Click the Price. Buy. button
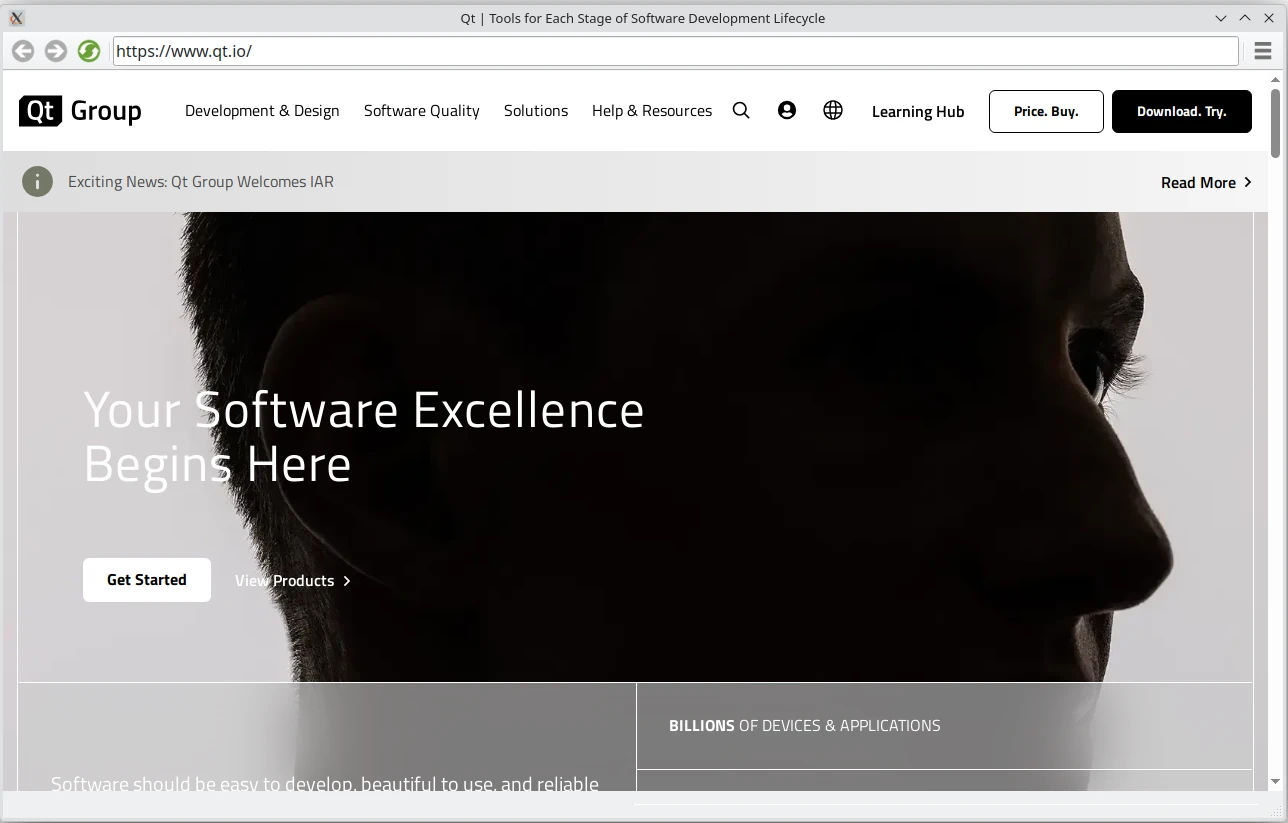This screenshot has width=1288, height=823. coord(1045,111)
